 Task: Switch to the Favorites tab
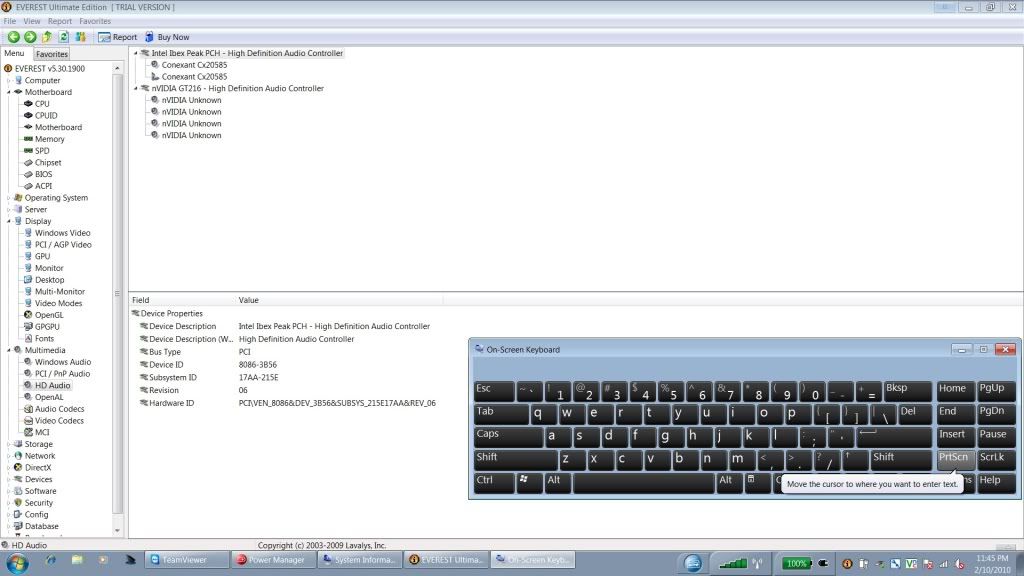(52, 54)
